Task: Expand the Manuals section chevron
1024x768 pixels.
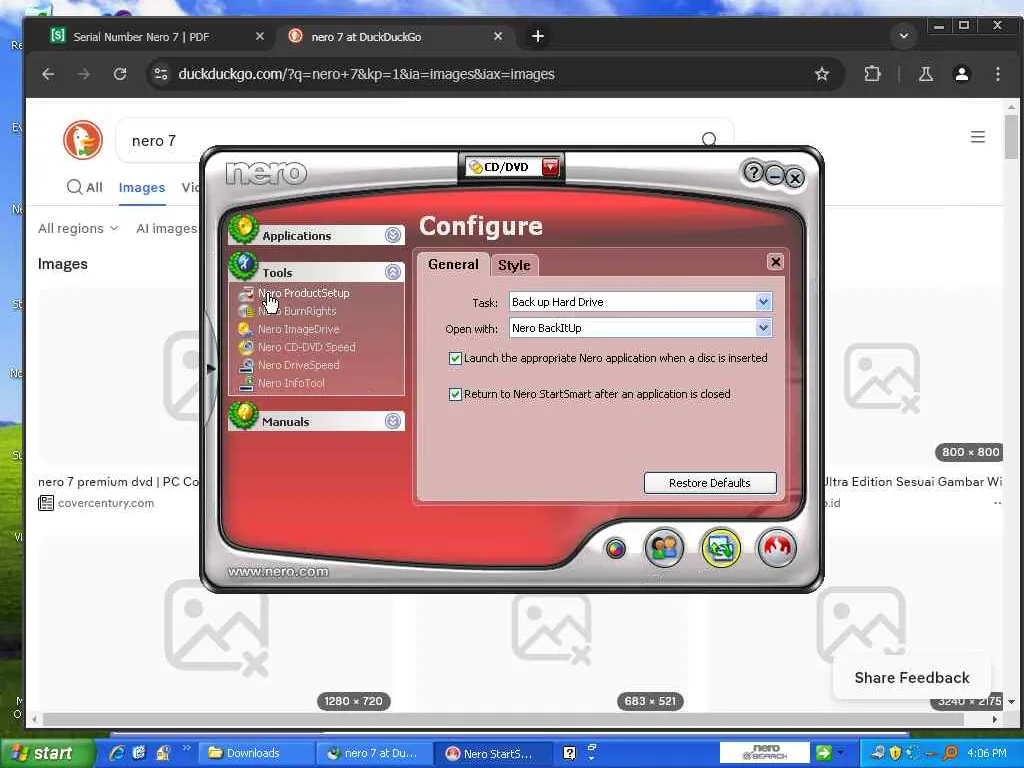Action: click(x=392, y=421)
